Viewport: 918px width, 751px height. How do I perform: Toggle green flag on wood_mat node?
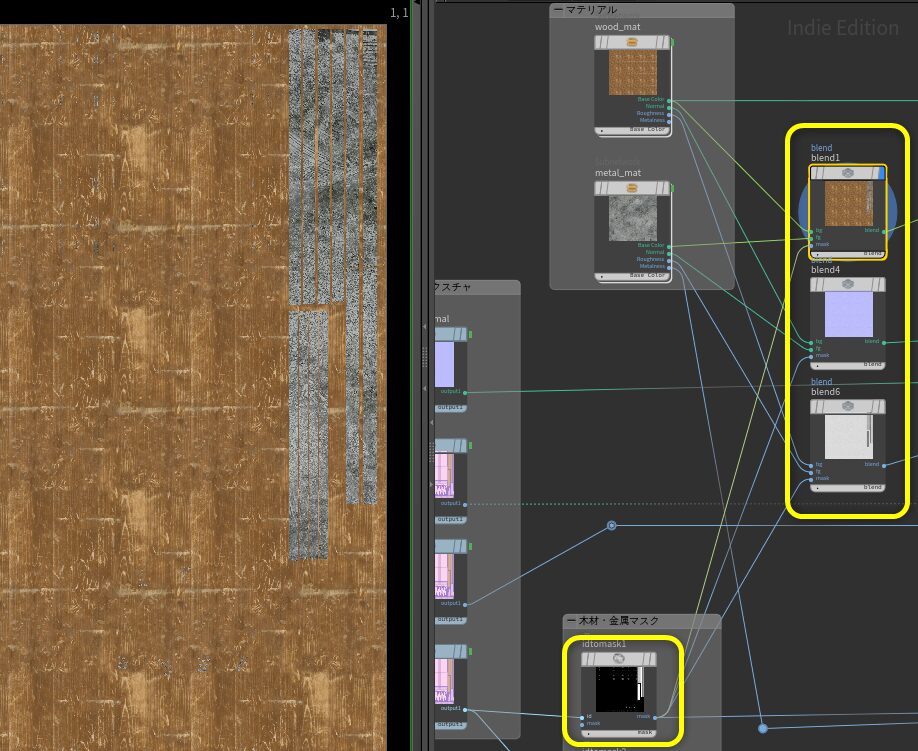pos(673,42)
